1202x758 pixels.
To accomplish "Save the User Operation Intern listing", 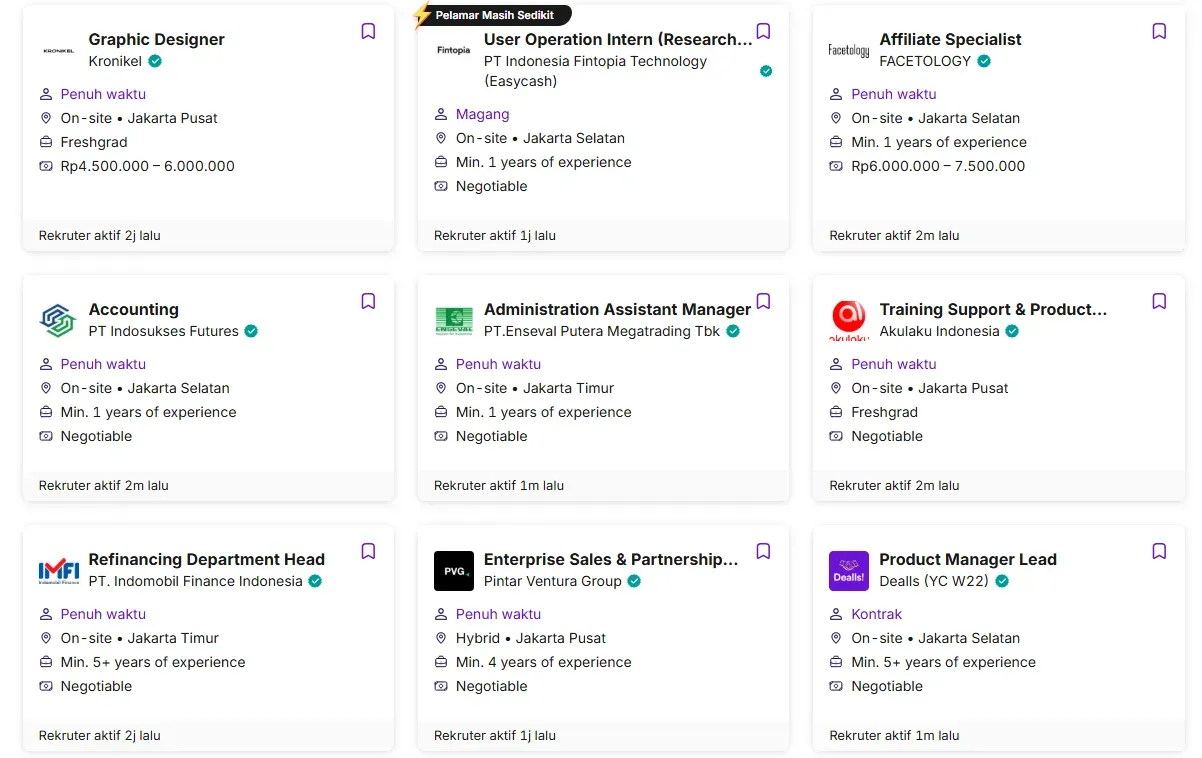I will pyautogui.click(x=763, y=32).
